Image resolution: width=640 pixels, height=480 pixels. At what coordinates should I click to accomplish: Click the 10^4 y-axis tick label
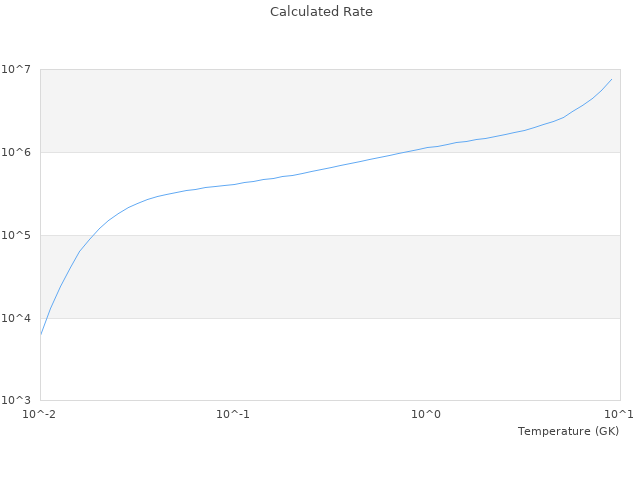(x=18, y=318)
